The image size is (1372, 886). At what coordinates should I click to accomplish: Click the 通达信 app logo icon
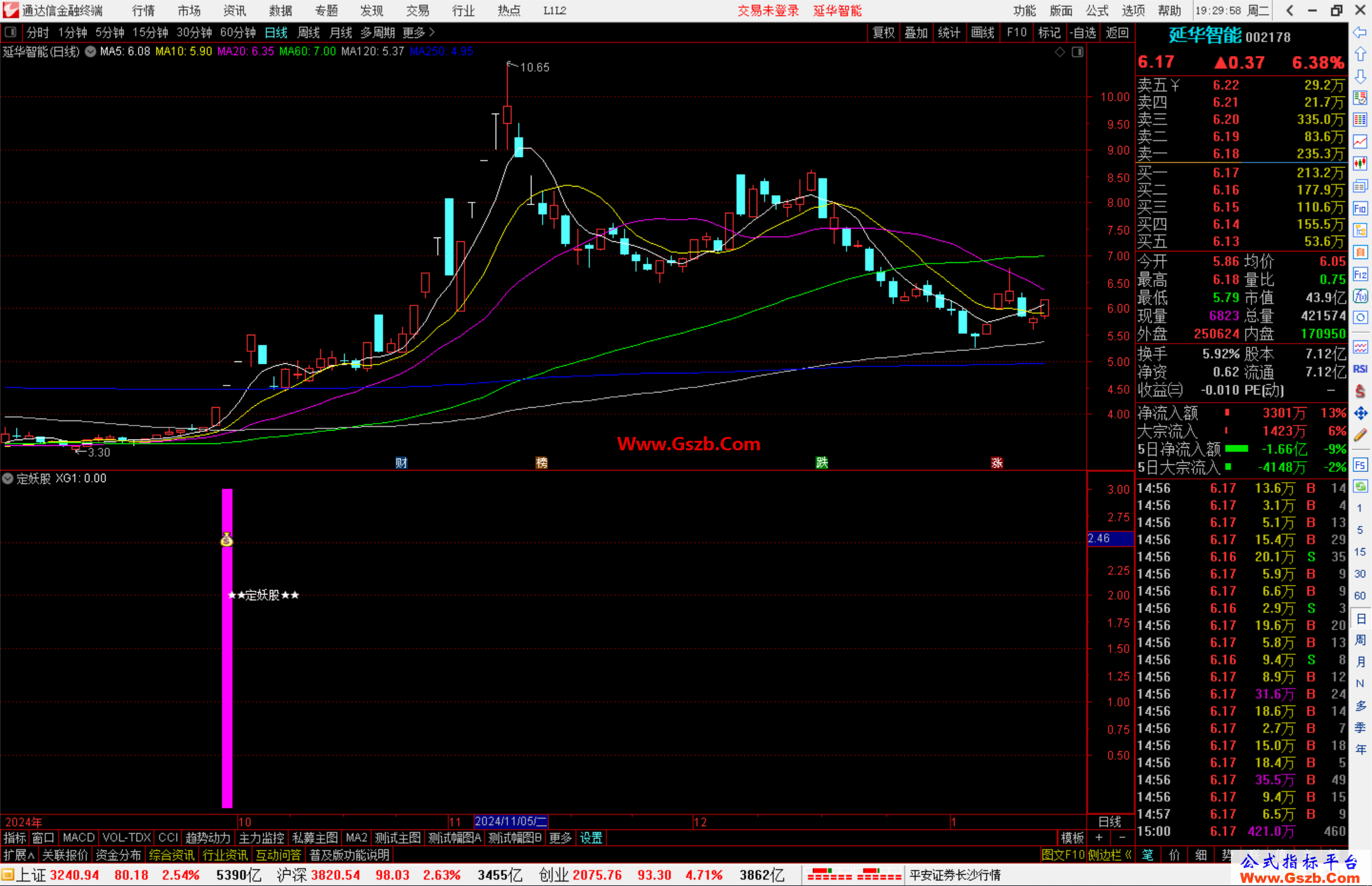(10, 10)
